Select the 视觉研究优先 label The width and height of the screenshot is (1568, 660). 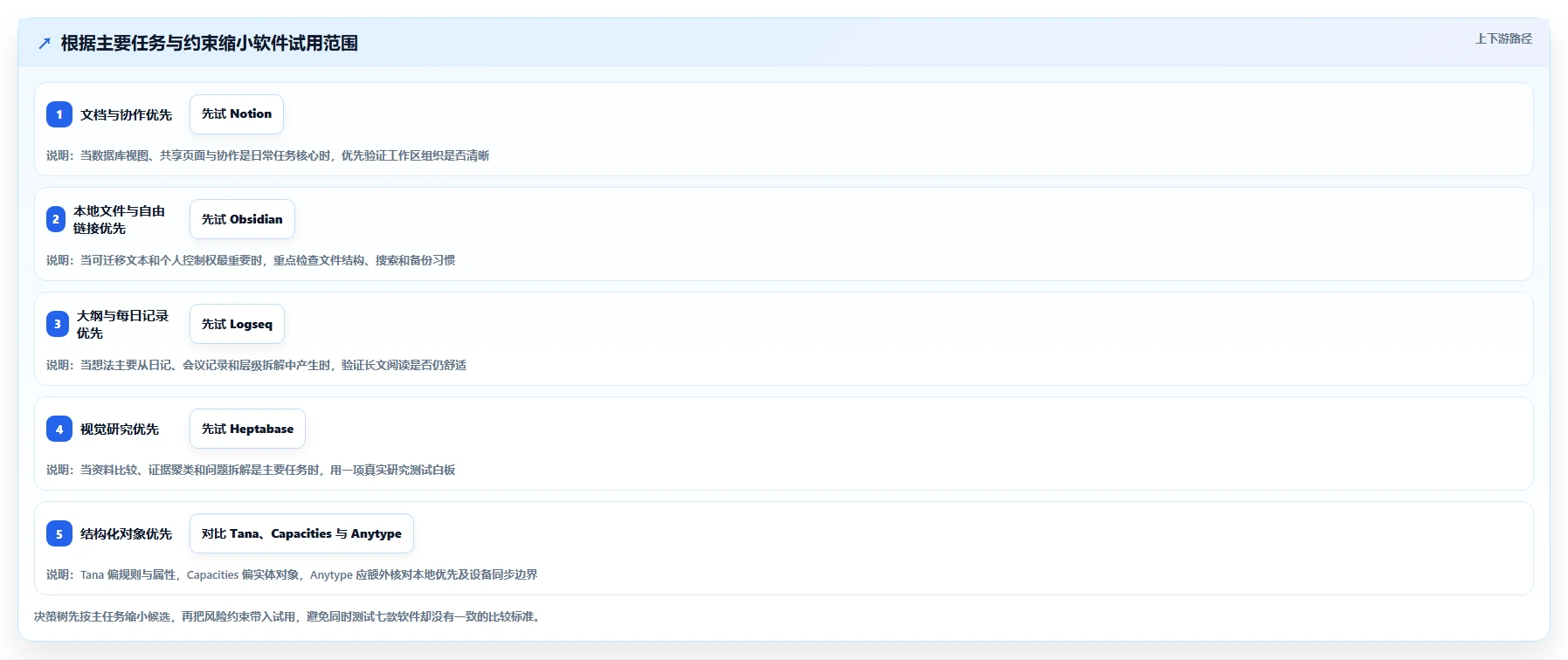pos(120,429)
